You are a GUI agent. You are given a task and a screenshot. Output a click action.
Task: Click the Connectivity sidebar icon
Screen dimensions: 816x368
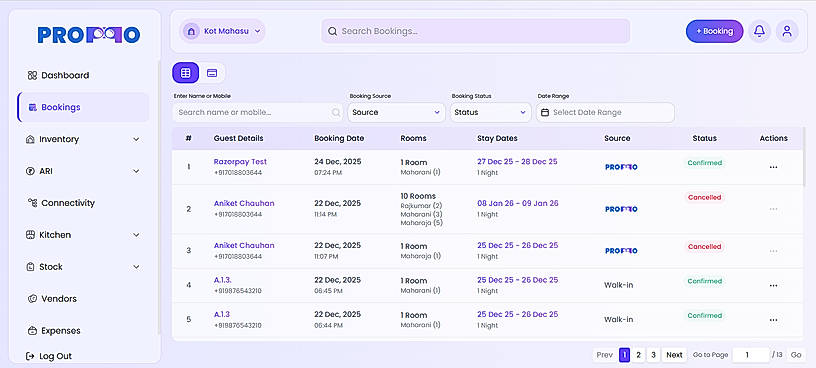click(x=32, y=203)
